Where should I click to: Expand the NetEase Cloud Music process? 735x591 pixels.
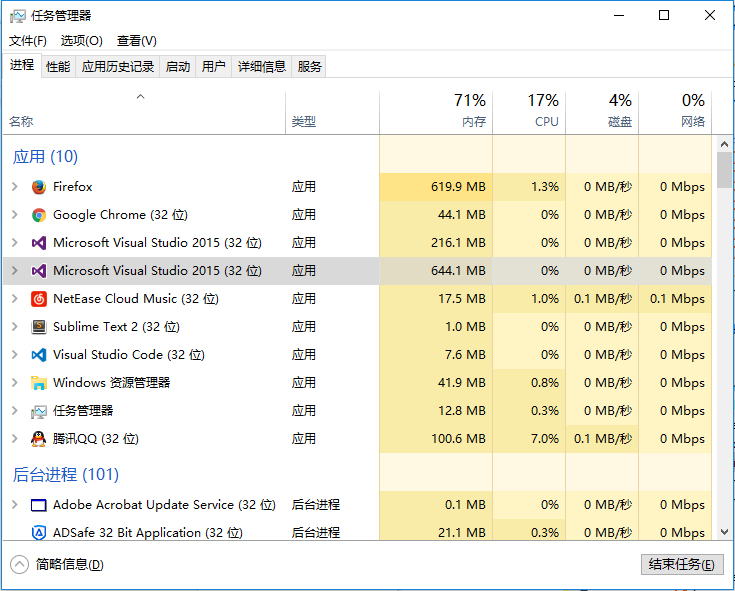tap(15, 299)
